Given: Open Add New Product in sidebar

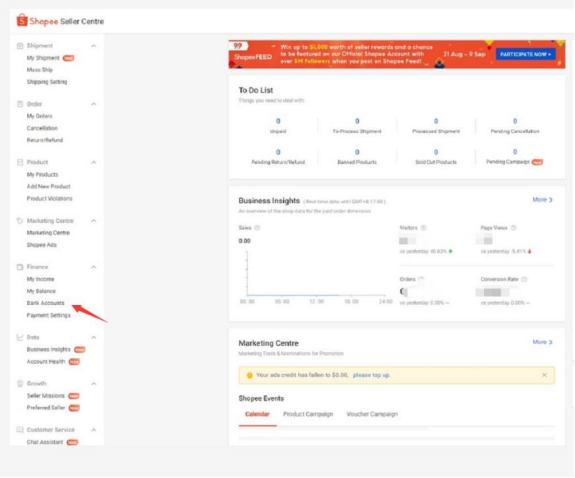Looking at the screenshot, I should 48,186.
